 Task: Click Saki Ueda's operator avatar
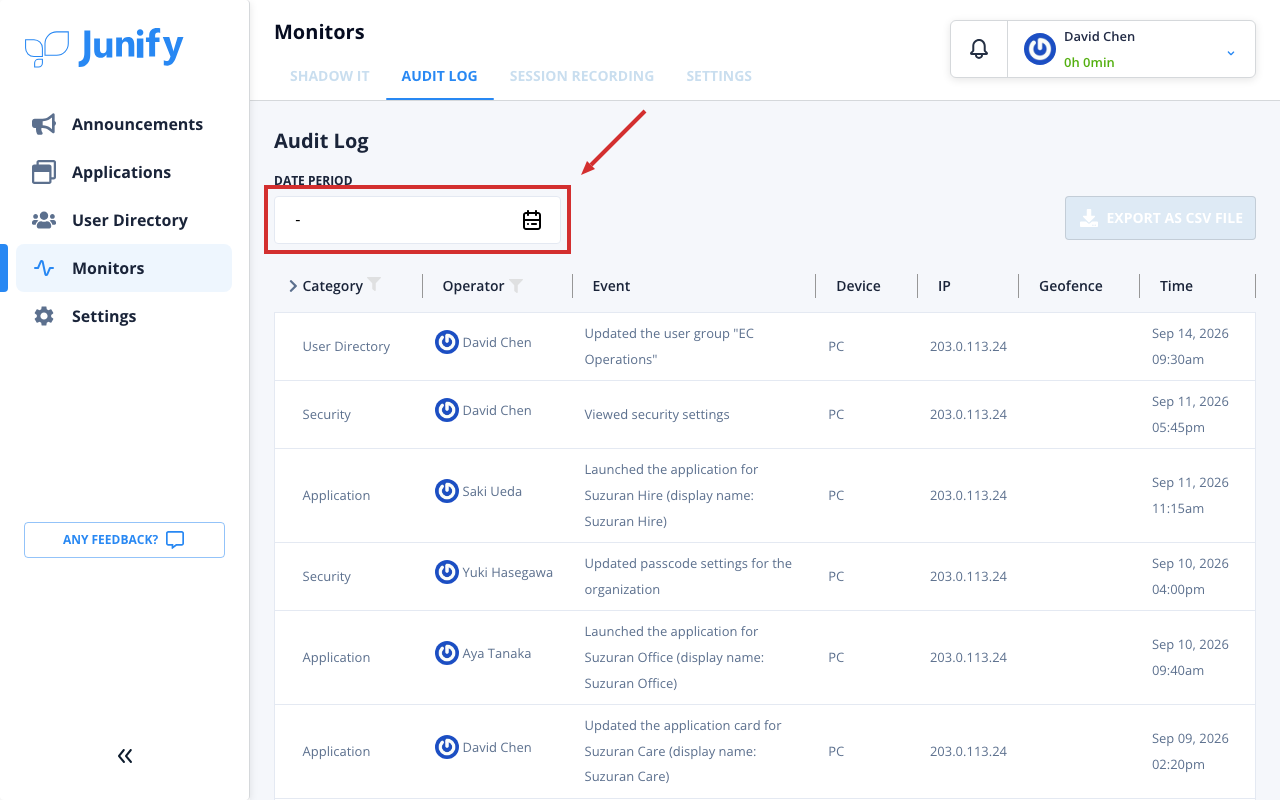pos(447,491)
